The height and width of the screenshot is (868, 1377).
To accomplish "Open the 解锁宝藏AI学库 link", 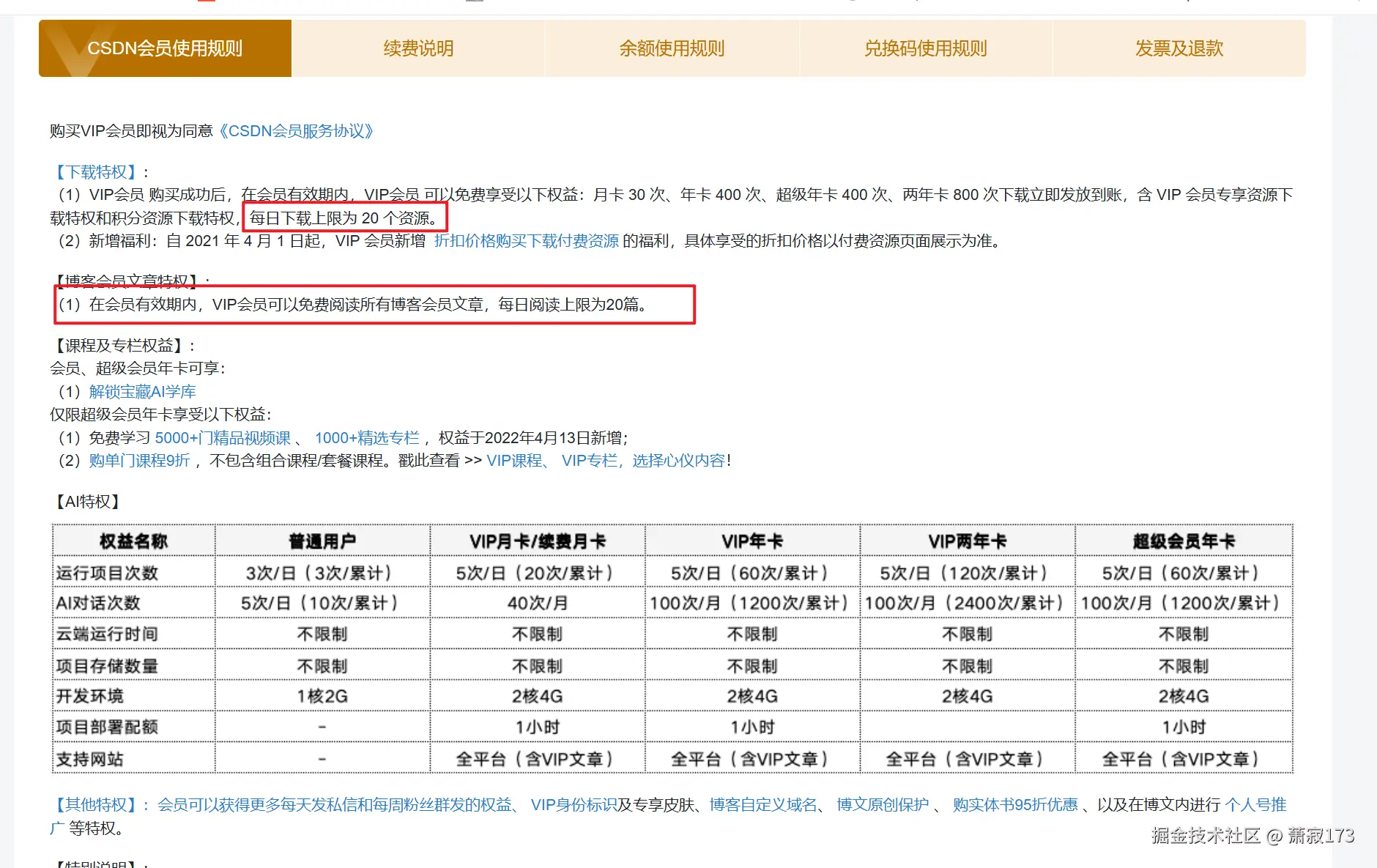I will (143, 392).
